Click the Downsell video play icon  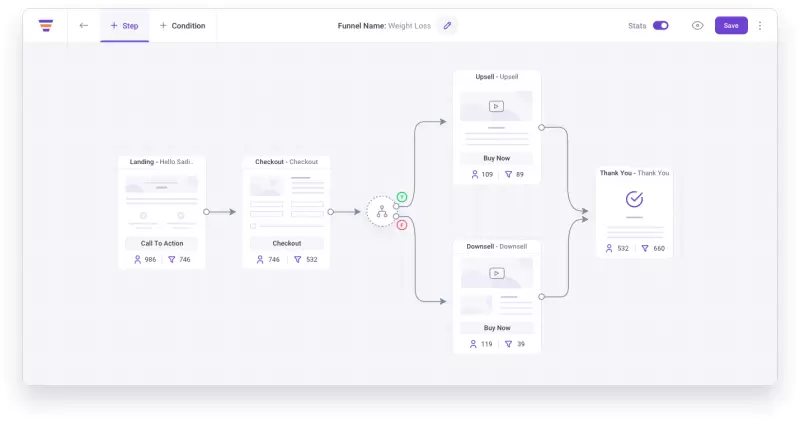click(496, 273)
